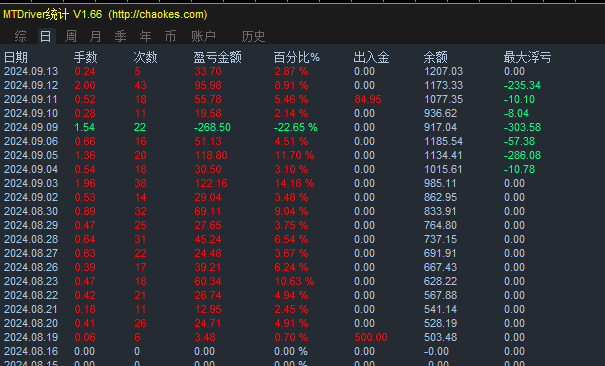Click the profit amount 95.98
Viewport: 605px width, 366px height.
click(208, 85)
